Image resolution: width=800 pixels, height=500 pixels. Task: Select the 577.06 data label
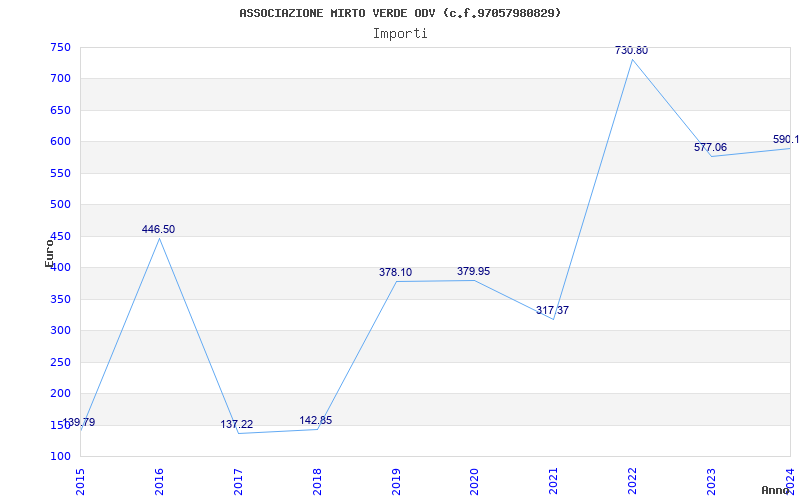[710, 147]
